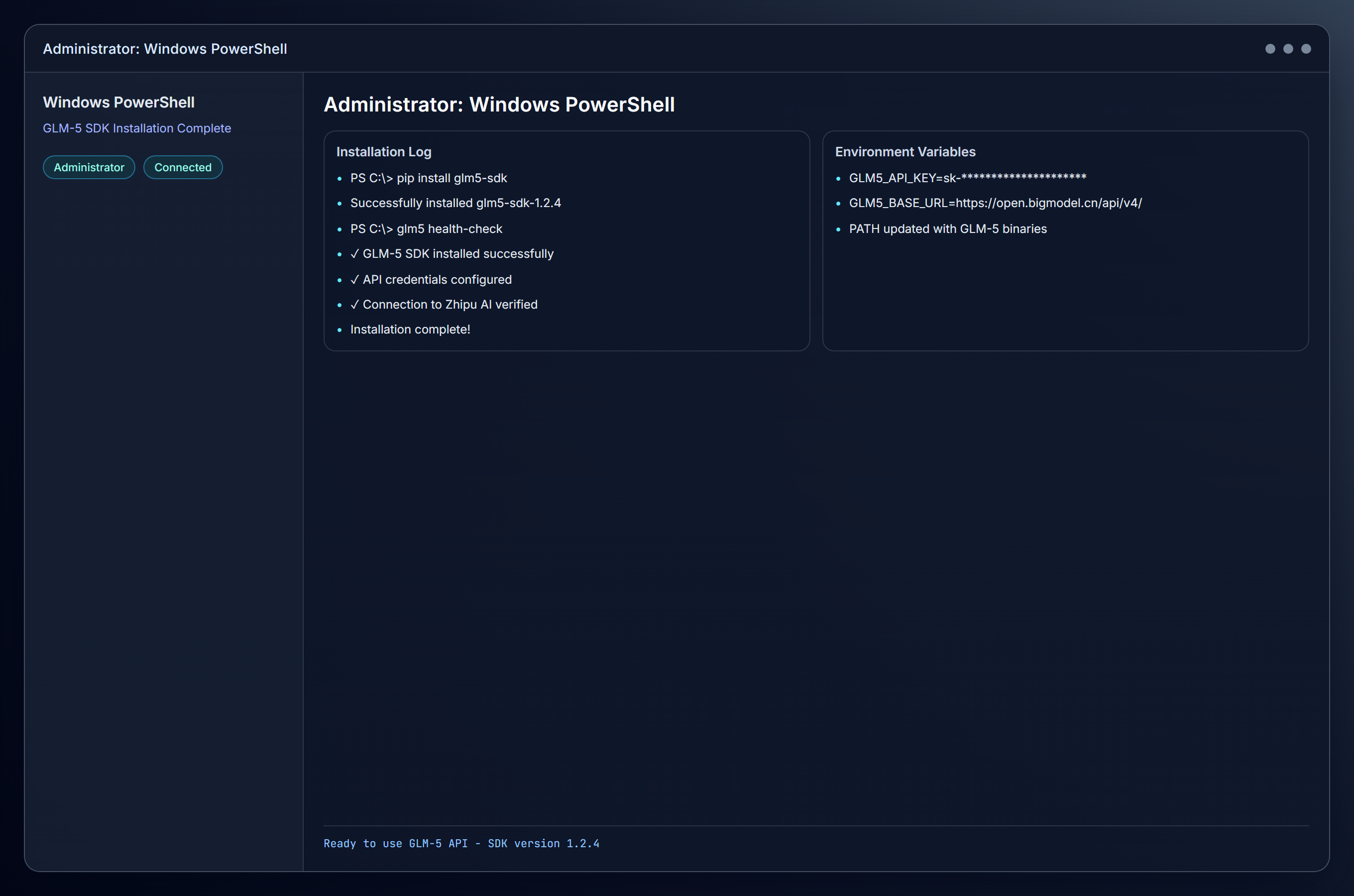Click the rightmost window control dot

point(1307,49)
